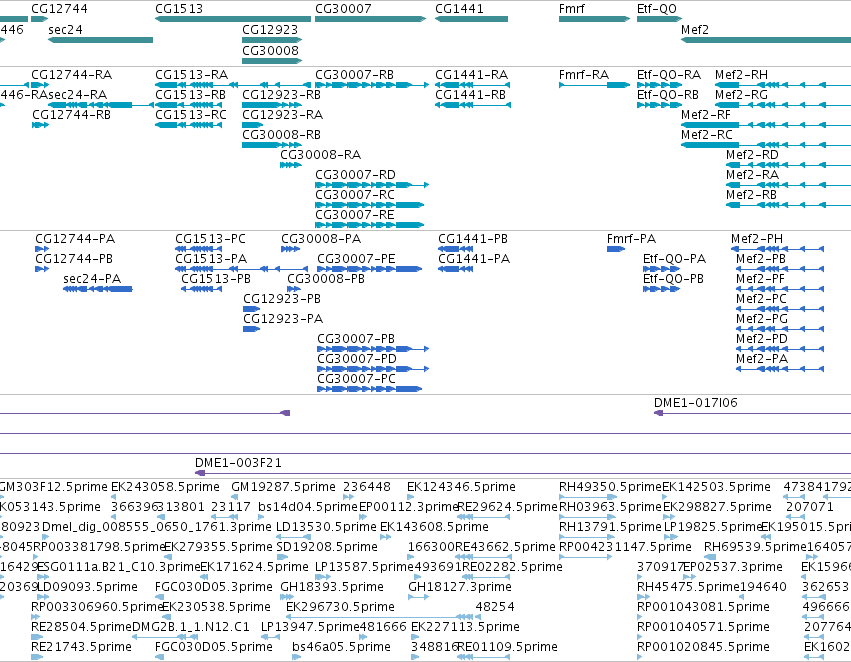Open EST GH18393.5prime
Image resolution: width=851 pixels, height=662 pixels.
[332, 587]
